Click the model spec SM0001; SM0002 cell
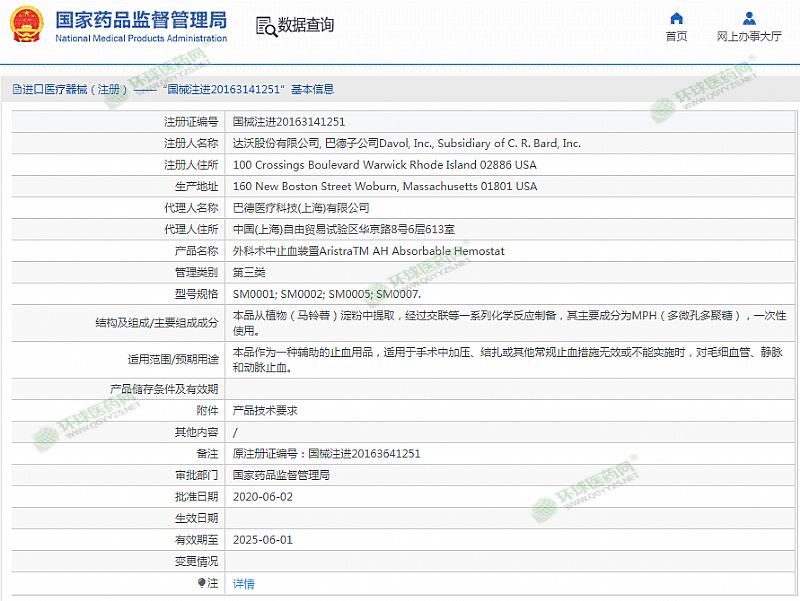 (x=326, y=295)
